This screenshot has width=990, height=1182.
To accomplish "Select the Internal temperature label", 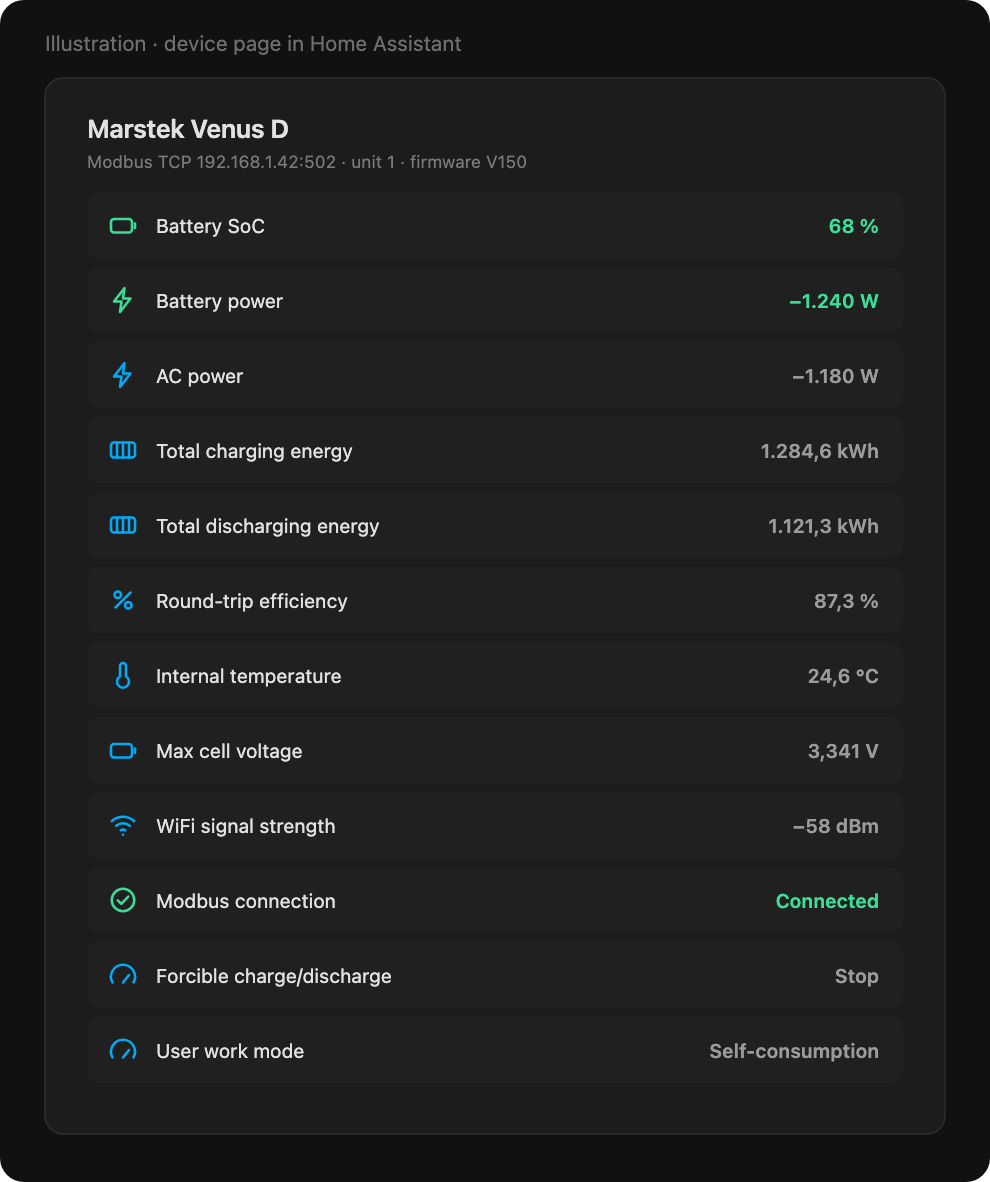I will (249, 676).
